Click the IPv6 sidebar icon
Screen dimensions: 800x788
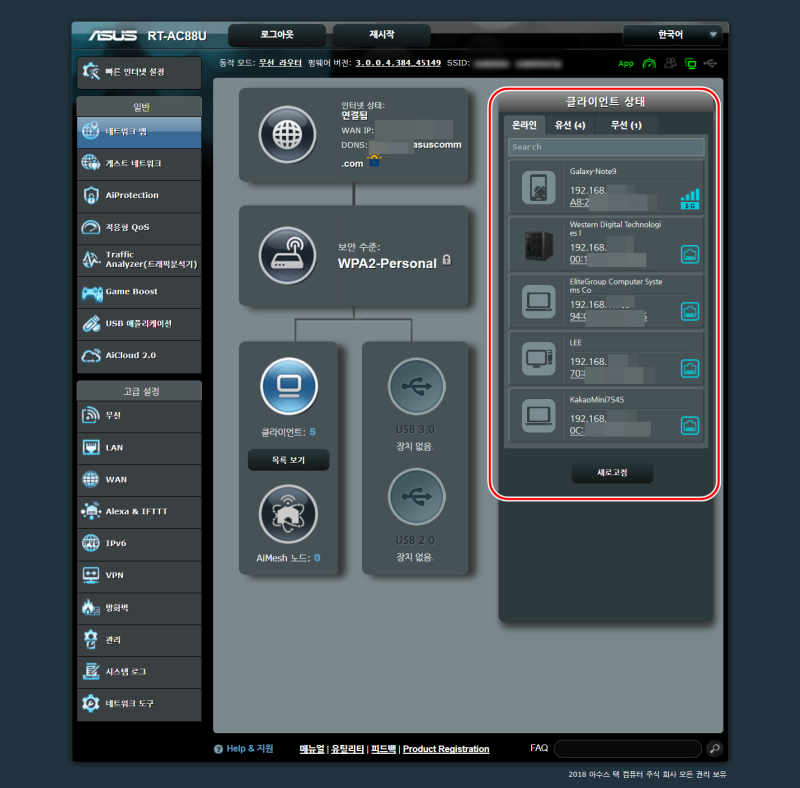pos(91,543)
